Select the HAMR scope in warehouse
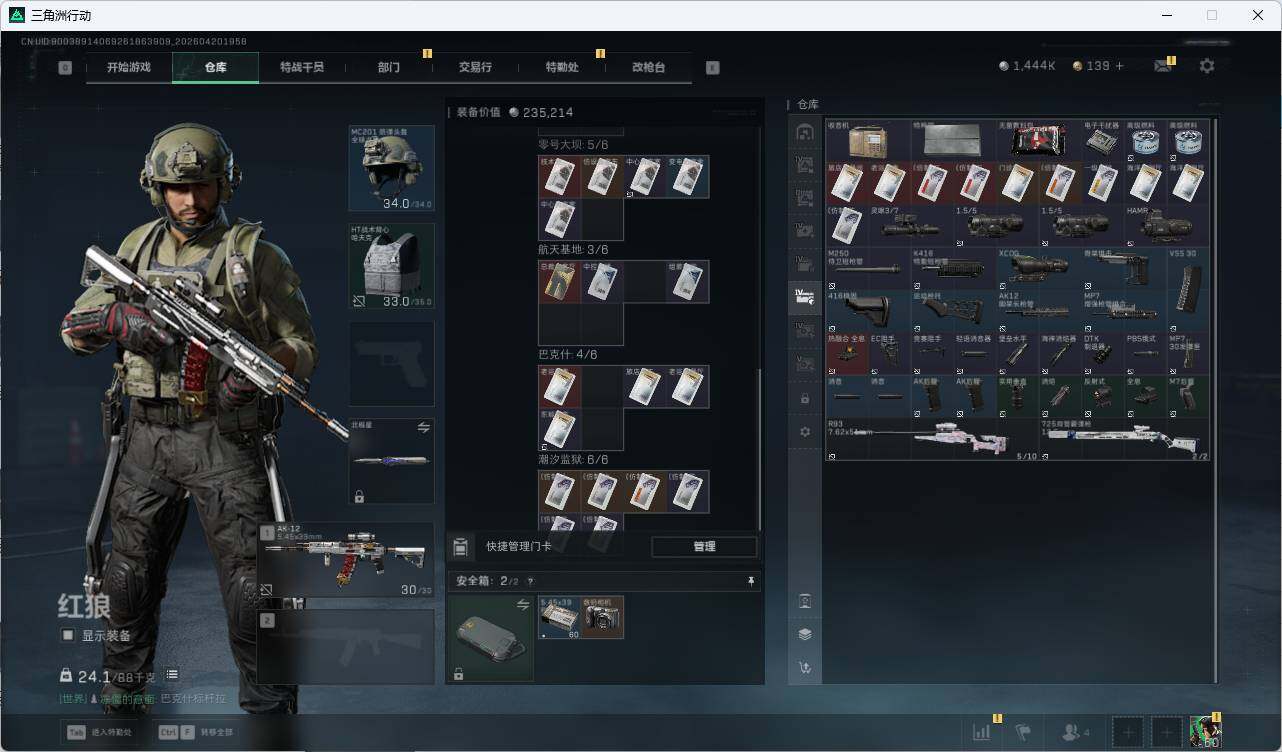The image size is (1282, 752). tap(1166, 226)
